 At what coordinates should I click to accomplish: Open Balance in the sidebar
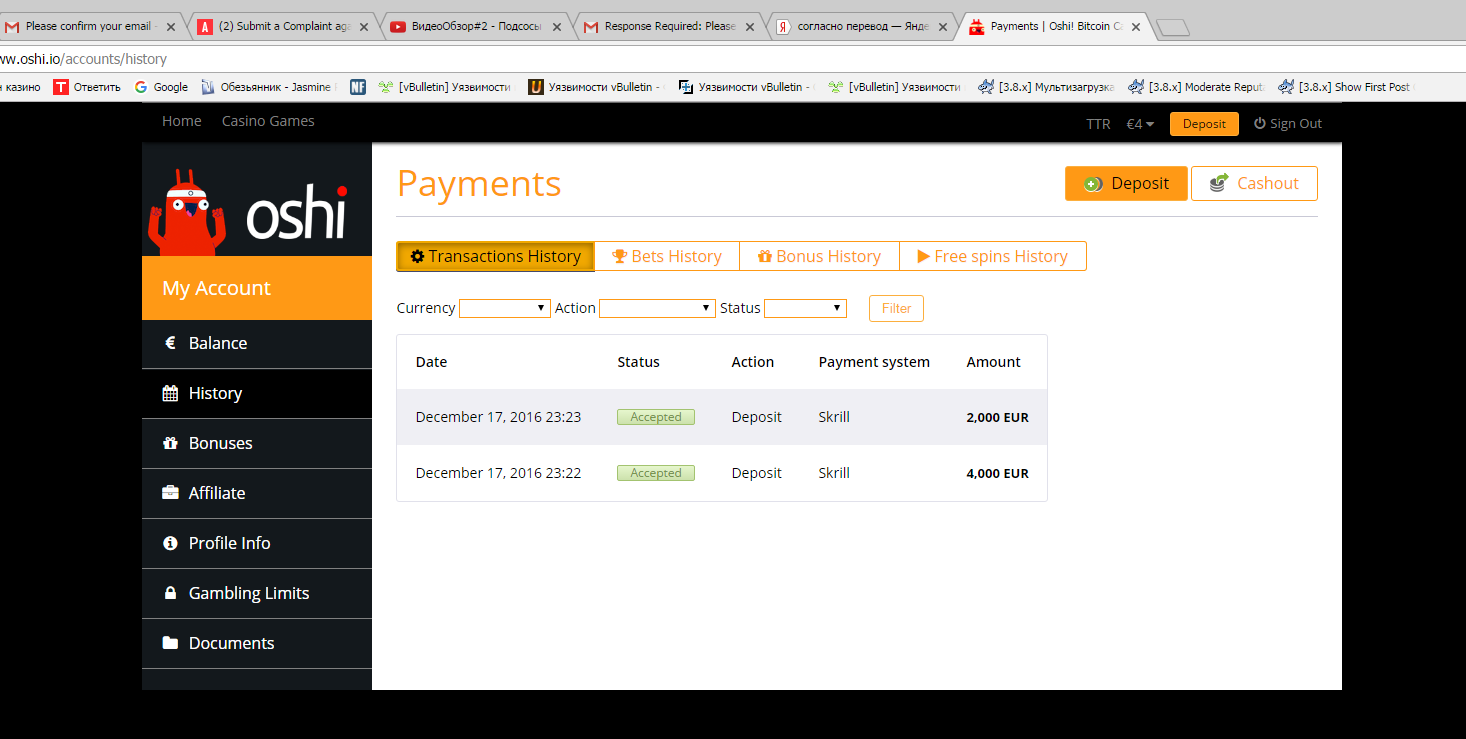coord(257,343)
